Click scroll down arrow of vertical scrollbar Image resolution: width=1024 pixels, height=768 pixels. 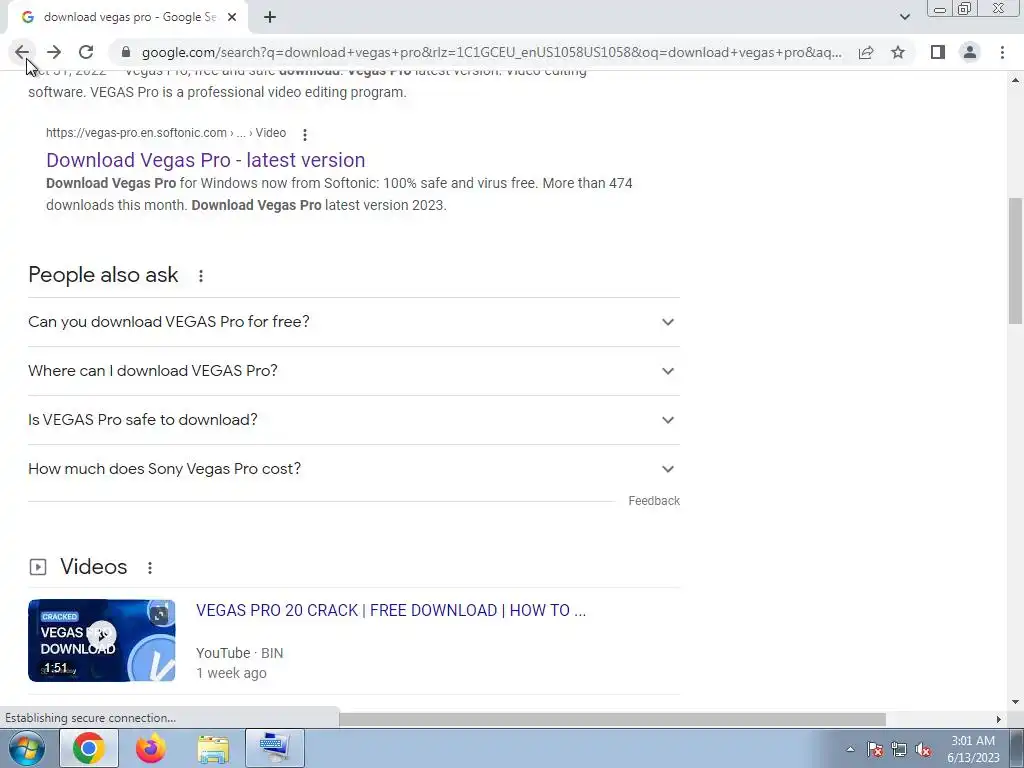[1015, 702]
